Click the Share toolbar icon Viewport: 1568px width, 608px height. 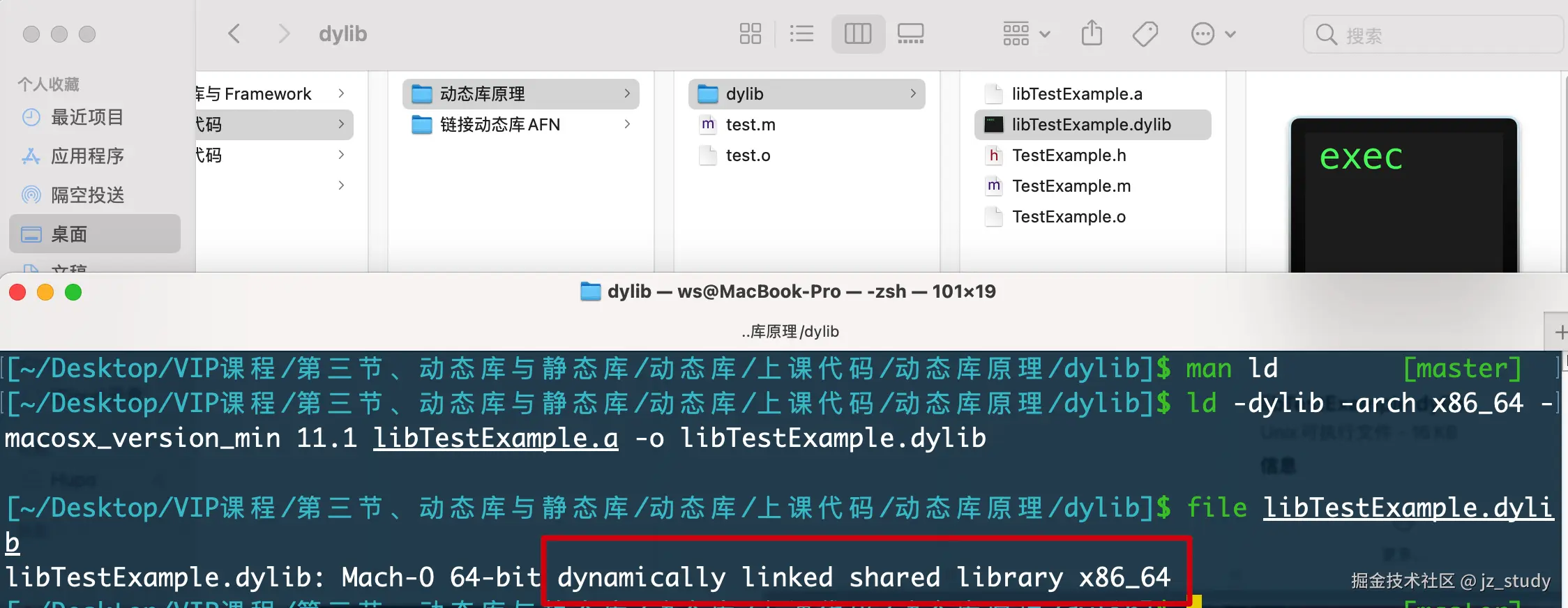click(1092, 33)
